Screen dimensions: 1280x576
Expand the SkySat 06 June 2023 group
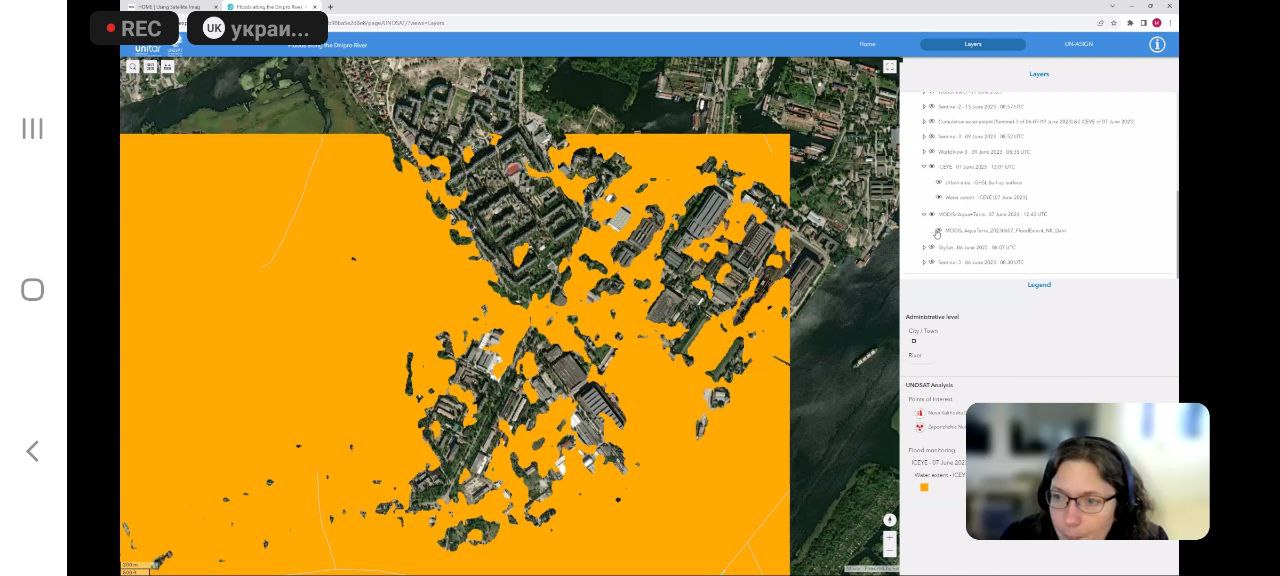[x=924, y=247]
